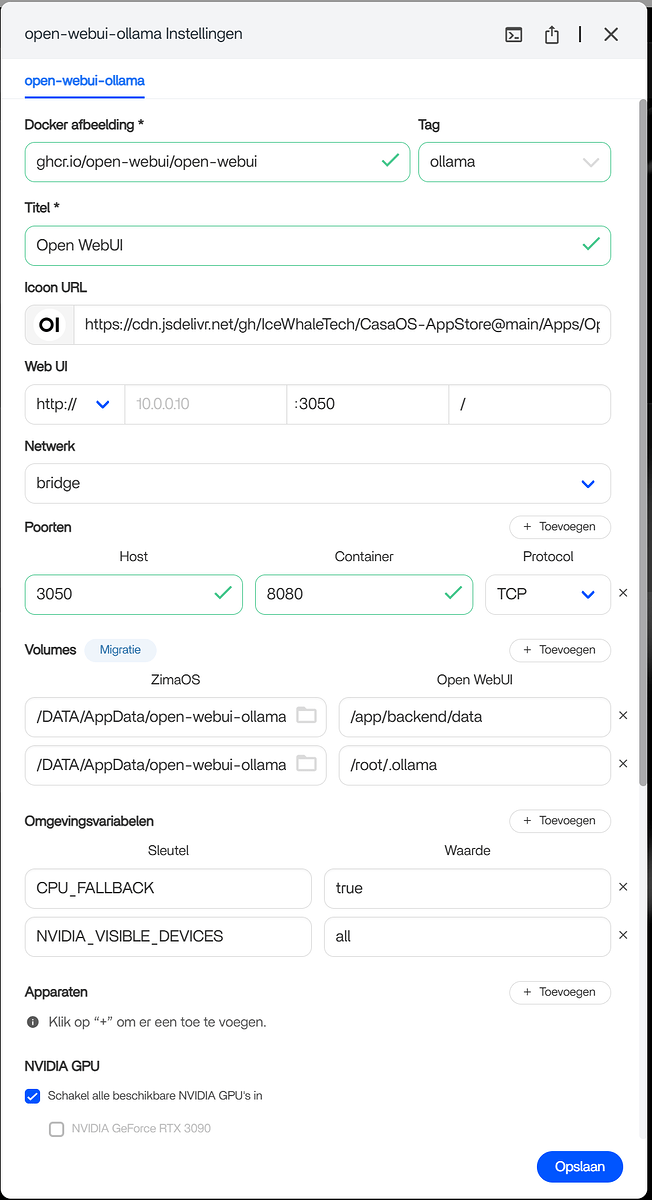Click Toevoegen to add a port
The width and height of the screenshot is (652, 1200).
click(x=560, y=527)
